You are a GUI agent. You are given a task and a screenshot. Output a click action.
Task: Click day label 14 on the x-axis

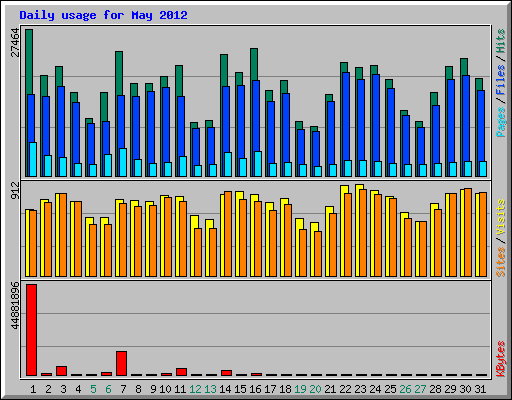[225, 389]
